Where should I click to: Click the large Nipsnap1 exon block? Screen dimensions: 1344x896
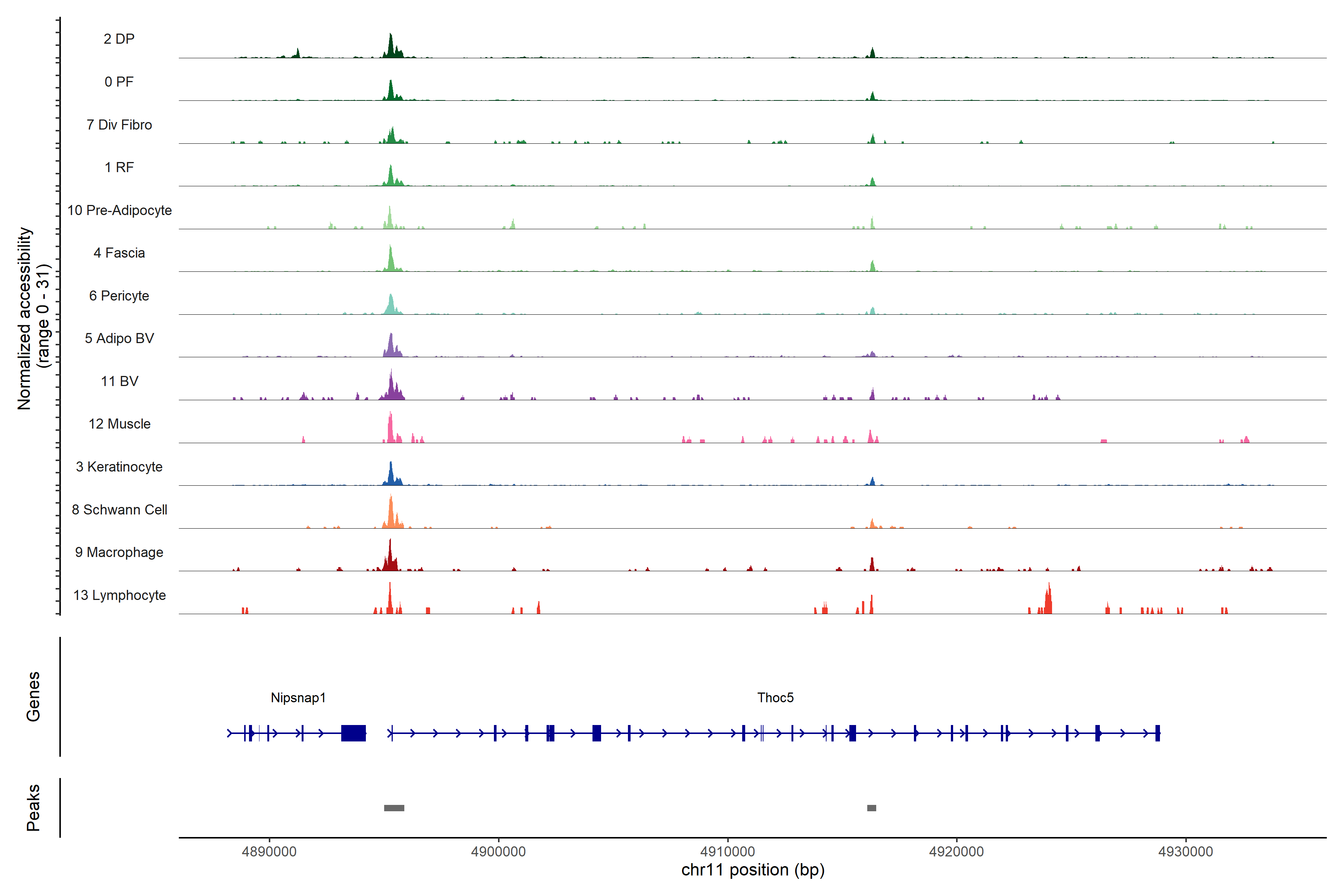click(353, 732)
